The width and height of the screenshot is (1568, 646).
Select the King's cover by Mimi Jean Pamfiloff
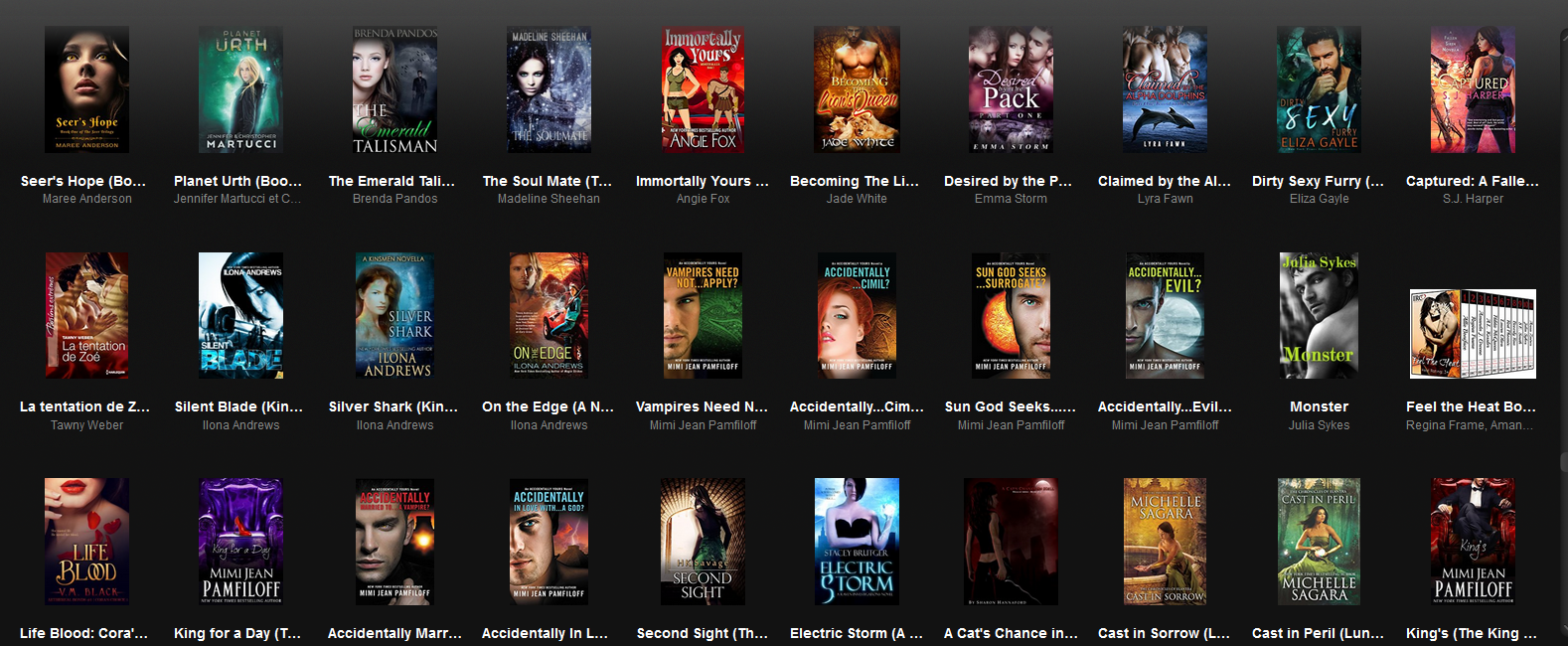(x=1473, y=541)
